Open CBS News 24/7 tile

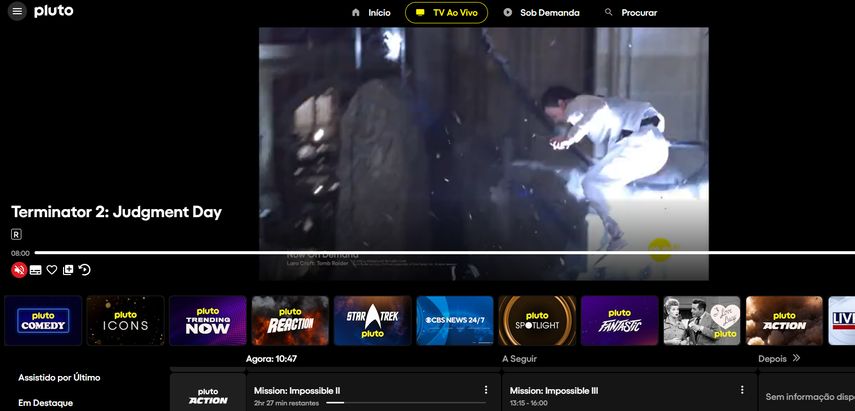[x=455, y=321]
